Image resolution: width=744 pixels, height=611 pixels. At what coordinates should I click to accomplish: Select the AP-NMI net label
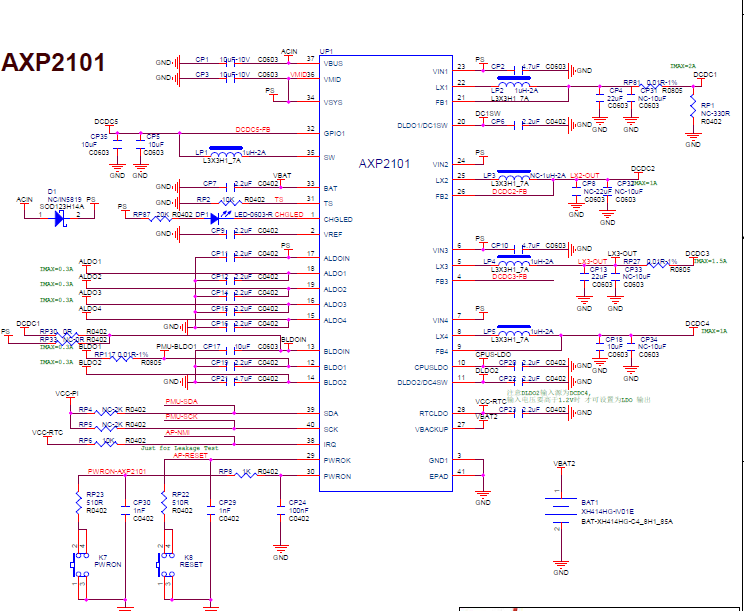pyautogui.click(x=178, y=433)
